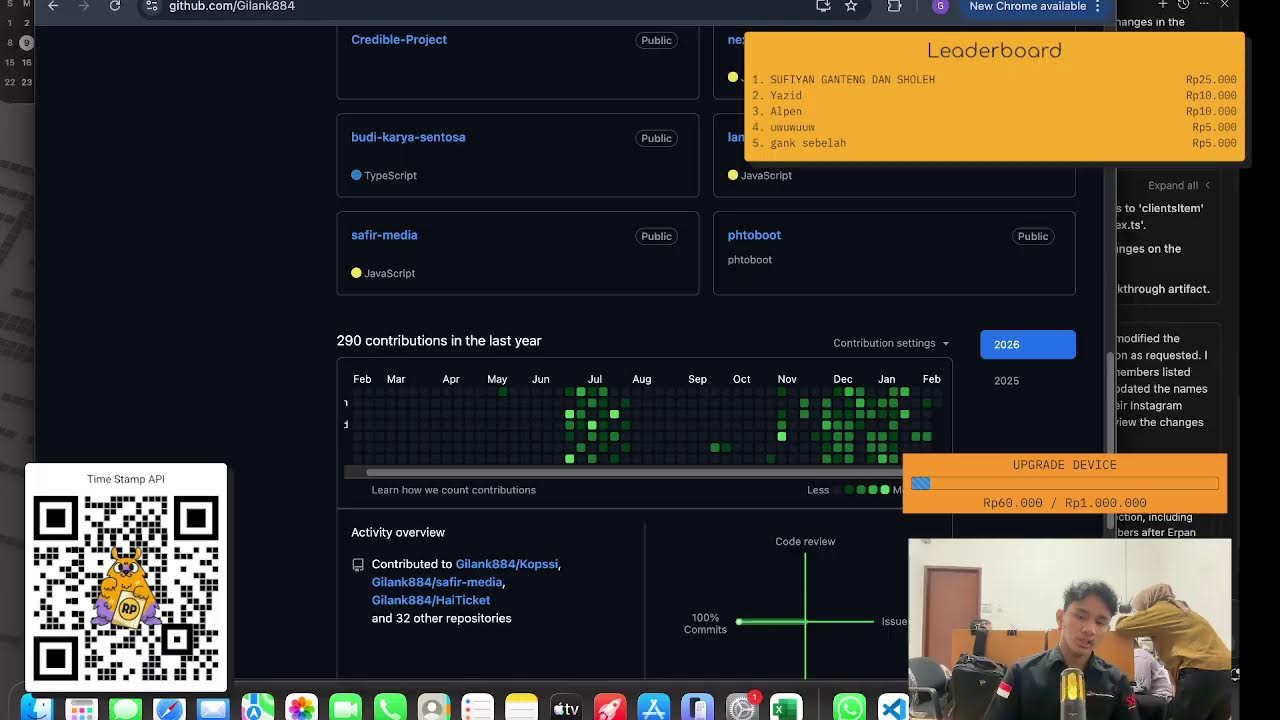Click the UPGRADE DEVICE progress bar
1280x720 pixels.
(x=1065, y=484)
